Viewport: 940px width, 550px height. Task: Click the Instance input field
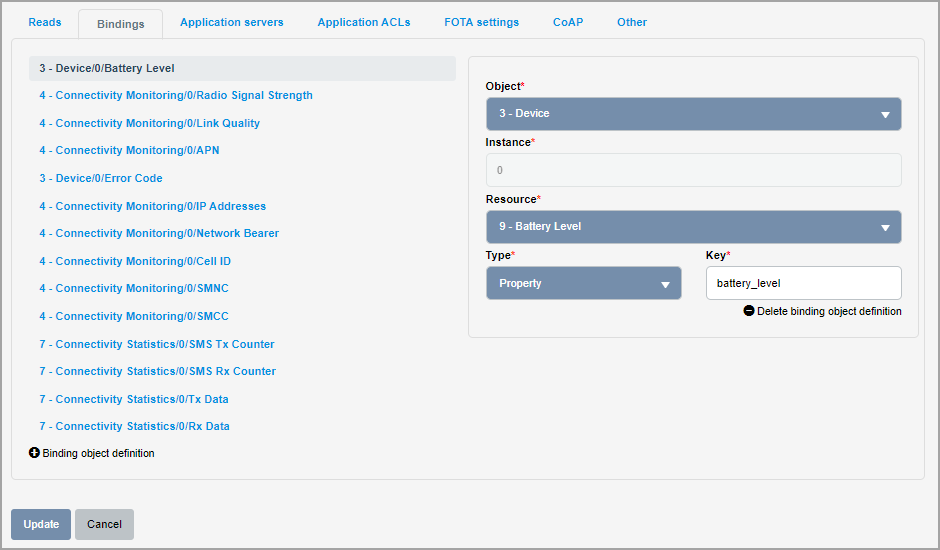coord(694,170)
